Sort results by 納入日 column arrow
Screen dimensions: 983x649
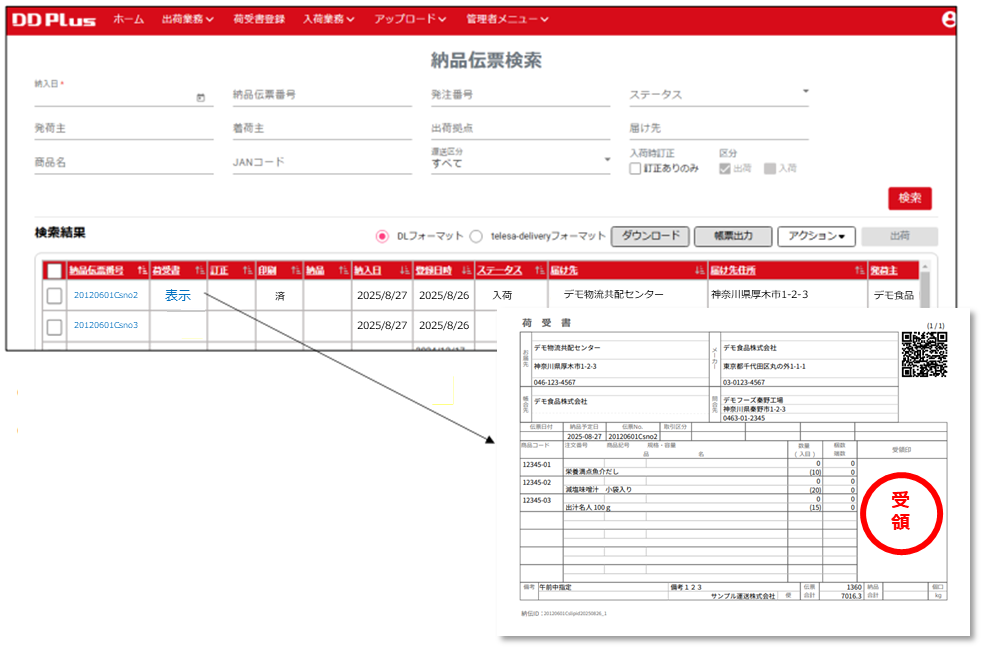tap(404, 270)
